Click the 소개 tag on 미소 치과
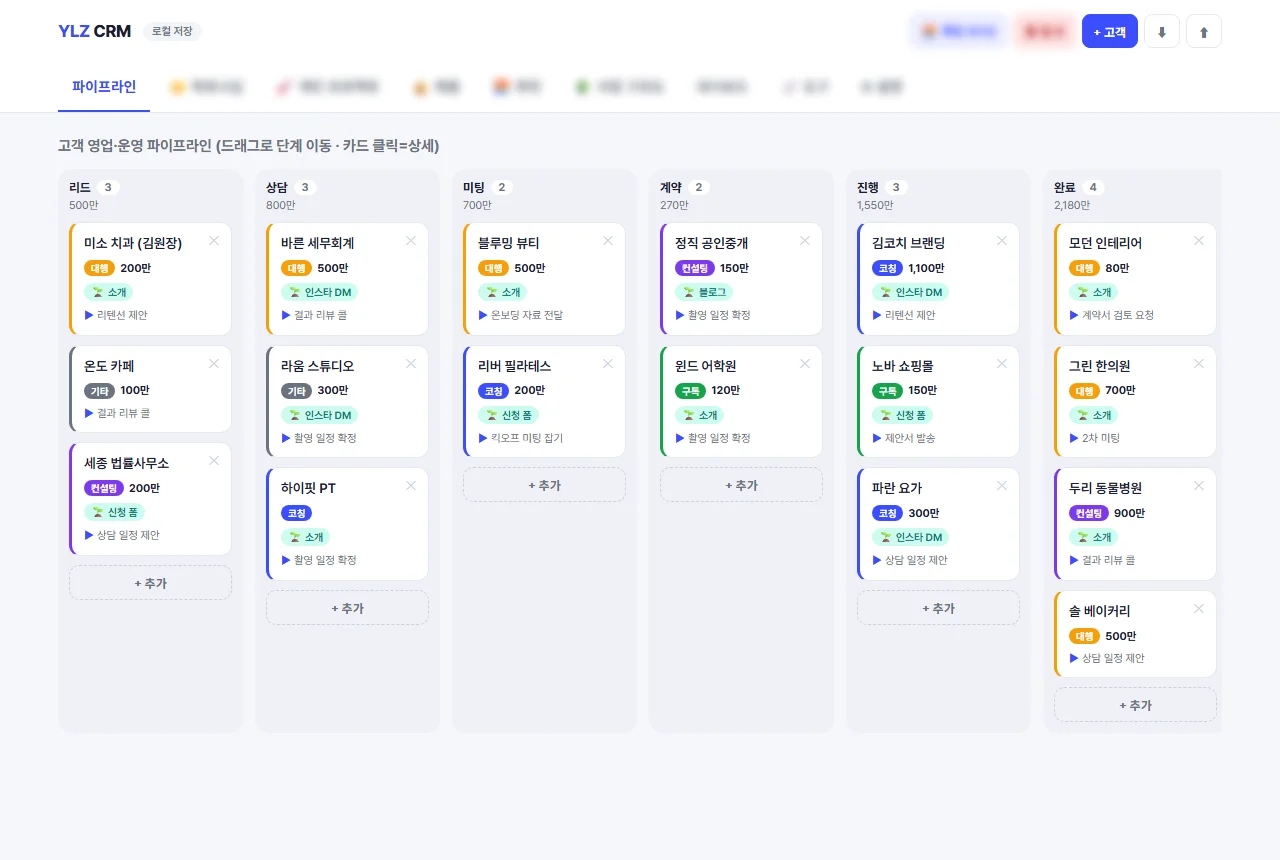 click(108, 292)
